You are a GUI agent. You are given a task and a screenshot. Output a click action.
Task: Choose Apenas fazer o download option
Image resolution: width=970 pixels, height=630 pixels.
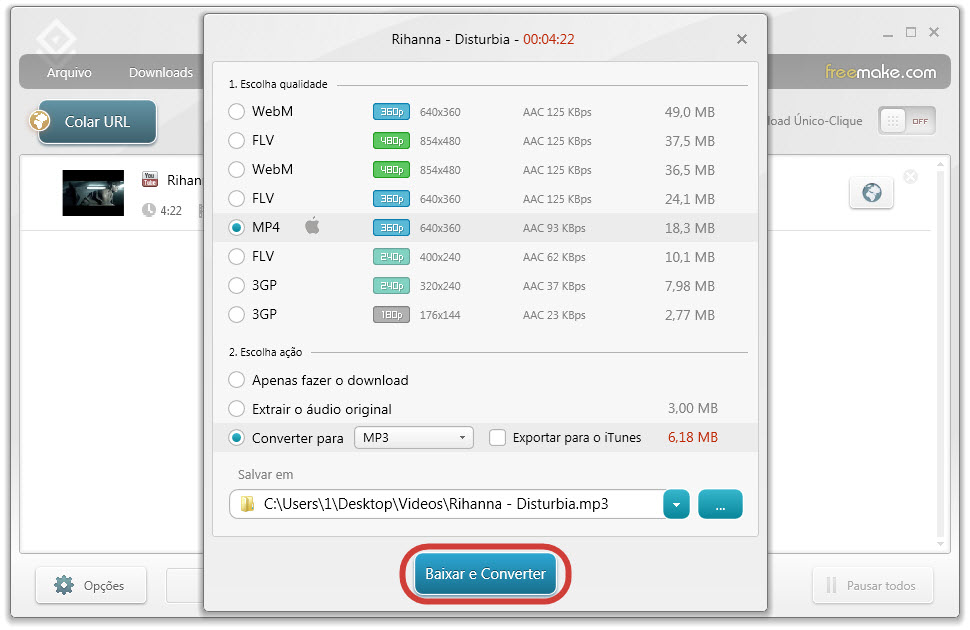coord(236,380)
